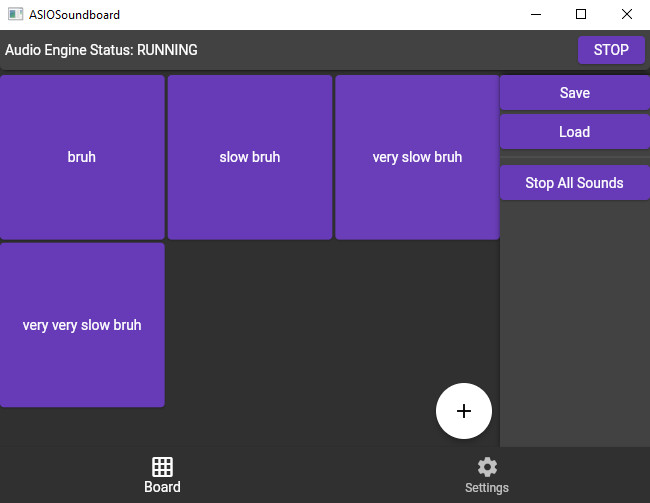
Task: Play the "very very slow bruh" tile
Action: [x=82, y=325]
